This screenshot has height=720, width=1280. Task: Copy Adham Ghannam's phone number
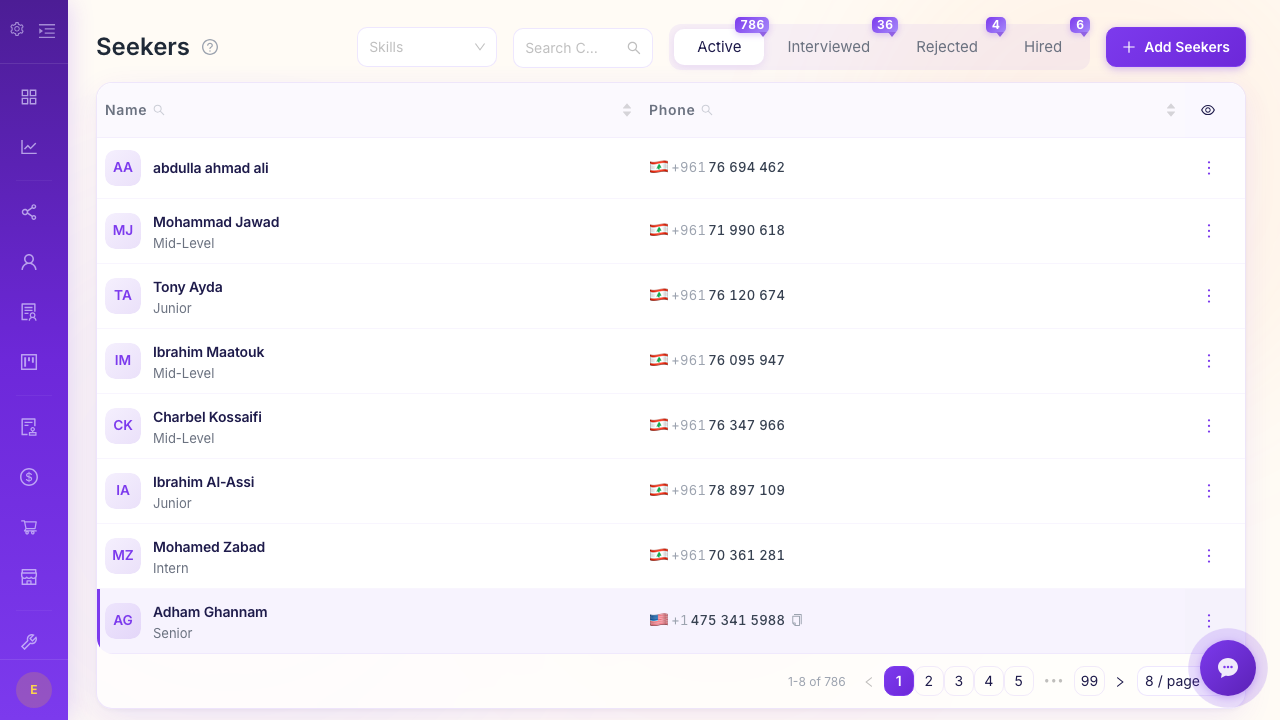click(797, 620)
